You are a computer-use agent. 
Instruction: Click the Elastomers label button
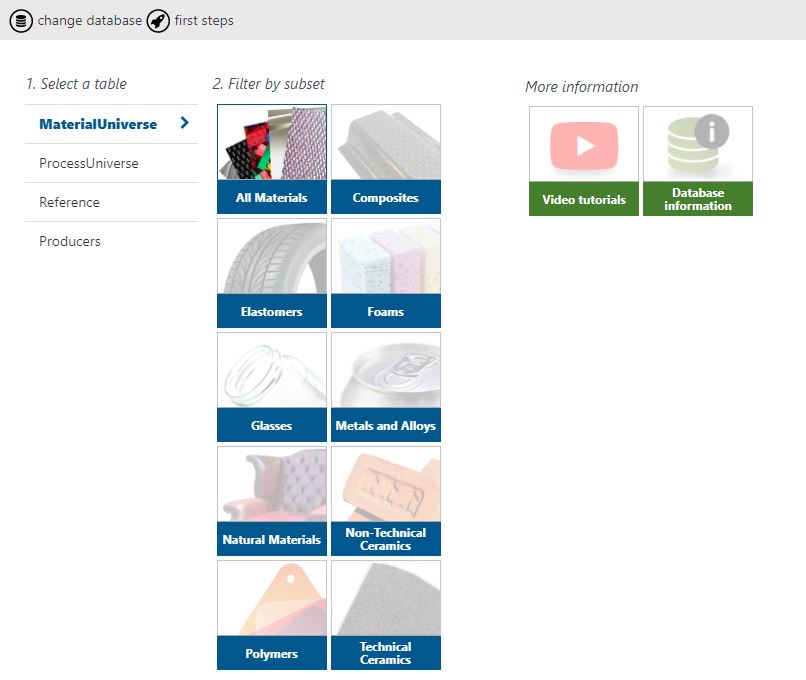tap(272, 311)
